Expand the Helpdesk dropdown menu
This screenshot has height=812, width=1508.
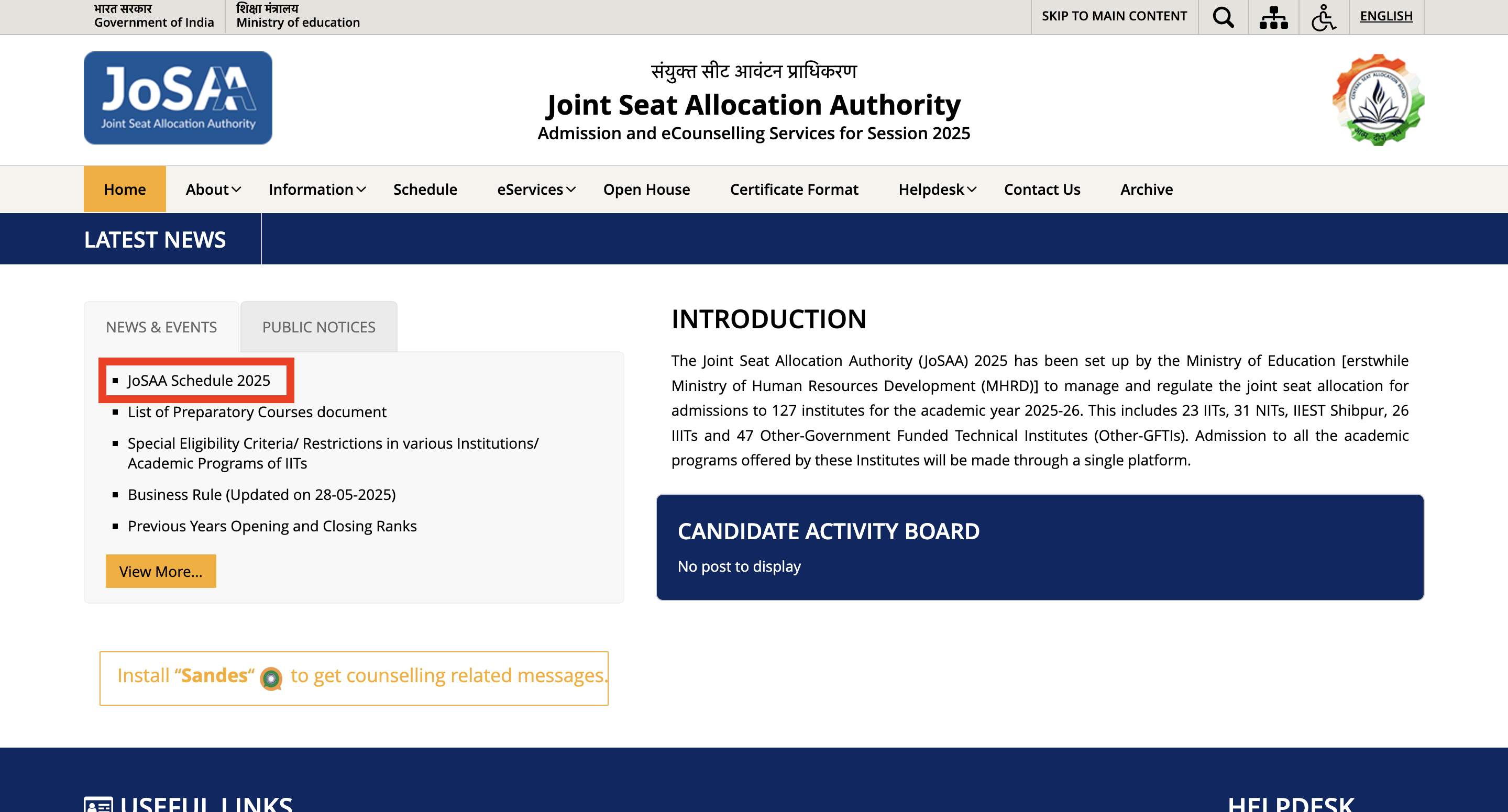point(937,190)
